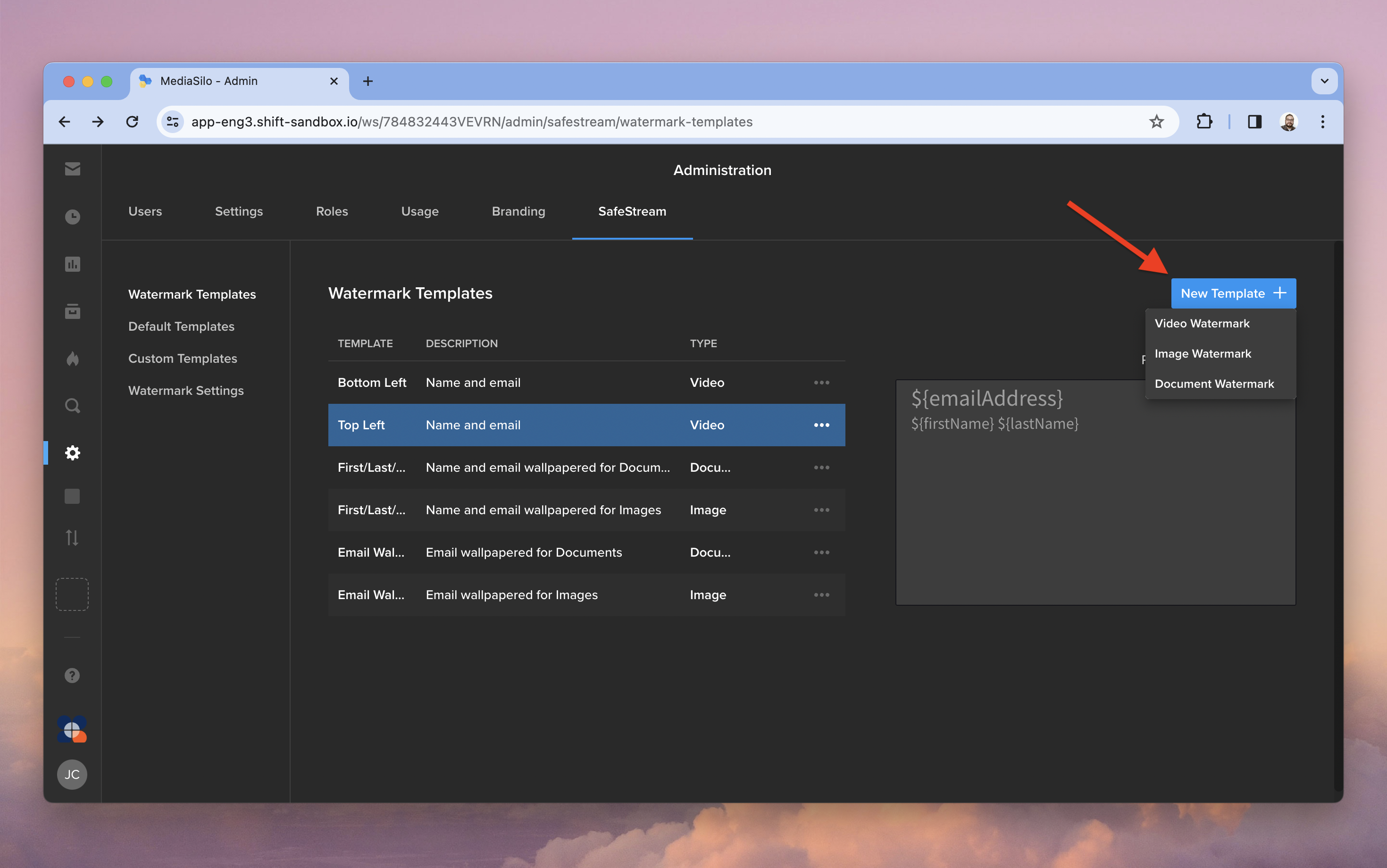Viewport: 1387px width, 868px height.
Task: Open the recent activity clock icon
Action: point(72,217)
